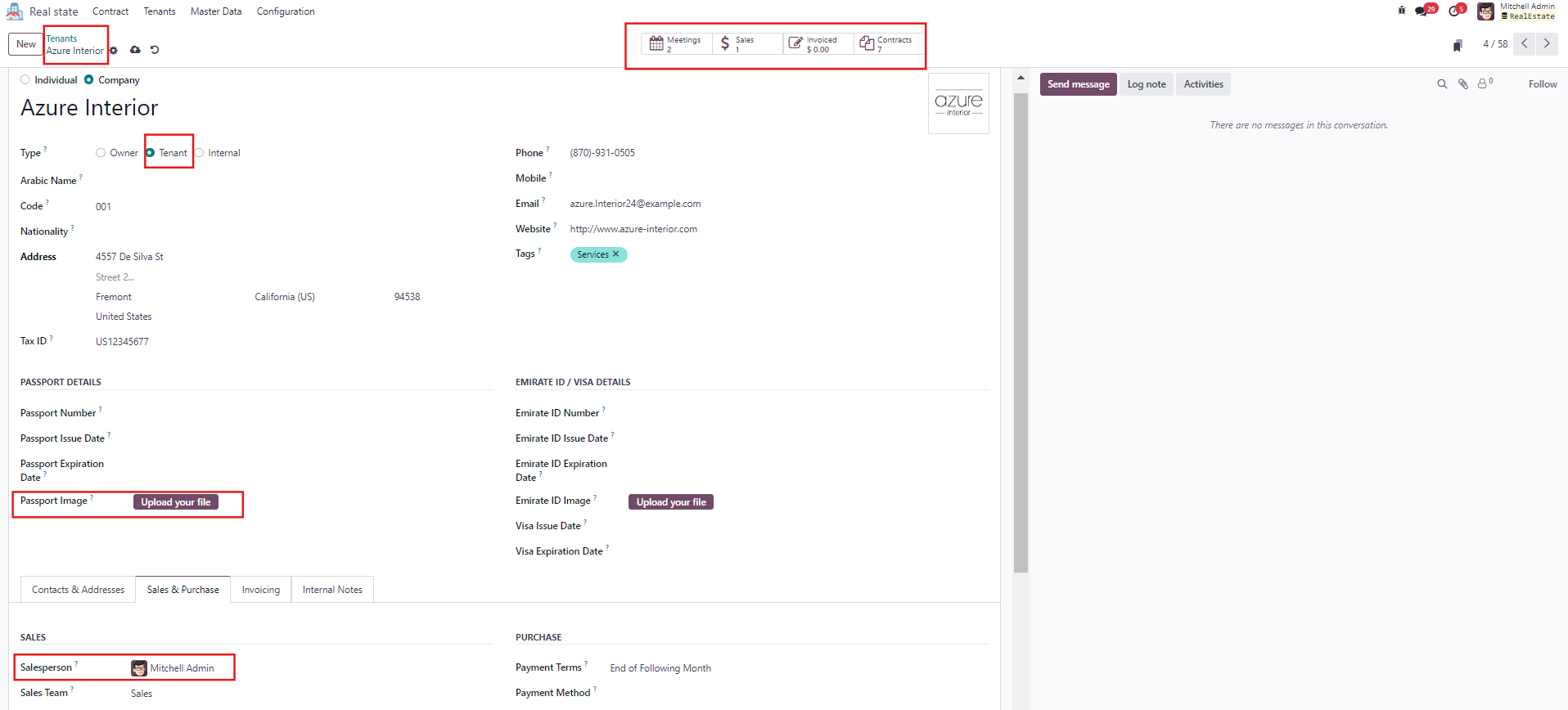Select Individual radio option
Image resolution: width=1568 pixels, height=710 pixels.
tap(25, 79)
